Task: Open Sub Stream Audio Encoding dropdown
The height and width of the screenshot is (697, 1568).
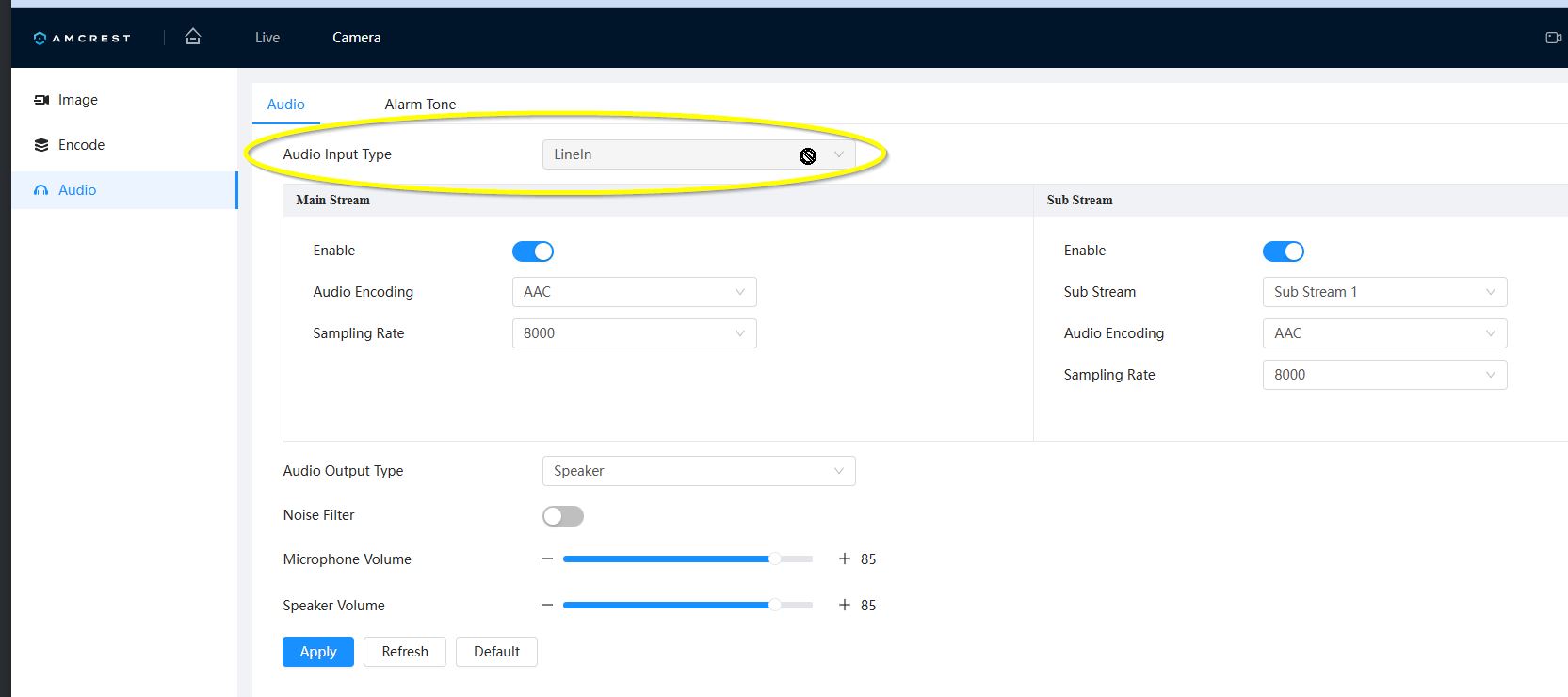Action: click(x=1385, y=333)
